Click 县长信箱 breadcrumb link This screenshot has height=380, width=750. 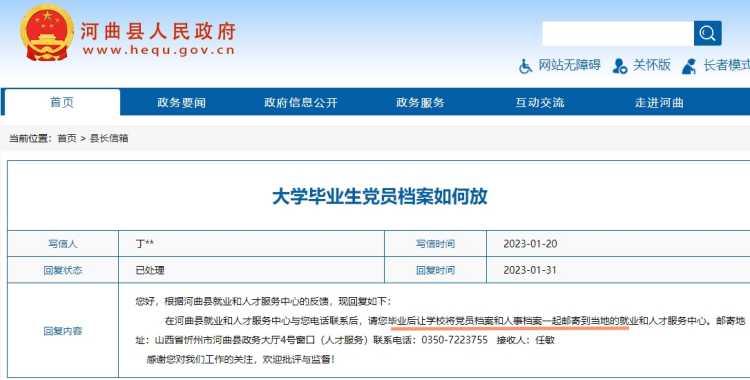109,138
